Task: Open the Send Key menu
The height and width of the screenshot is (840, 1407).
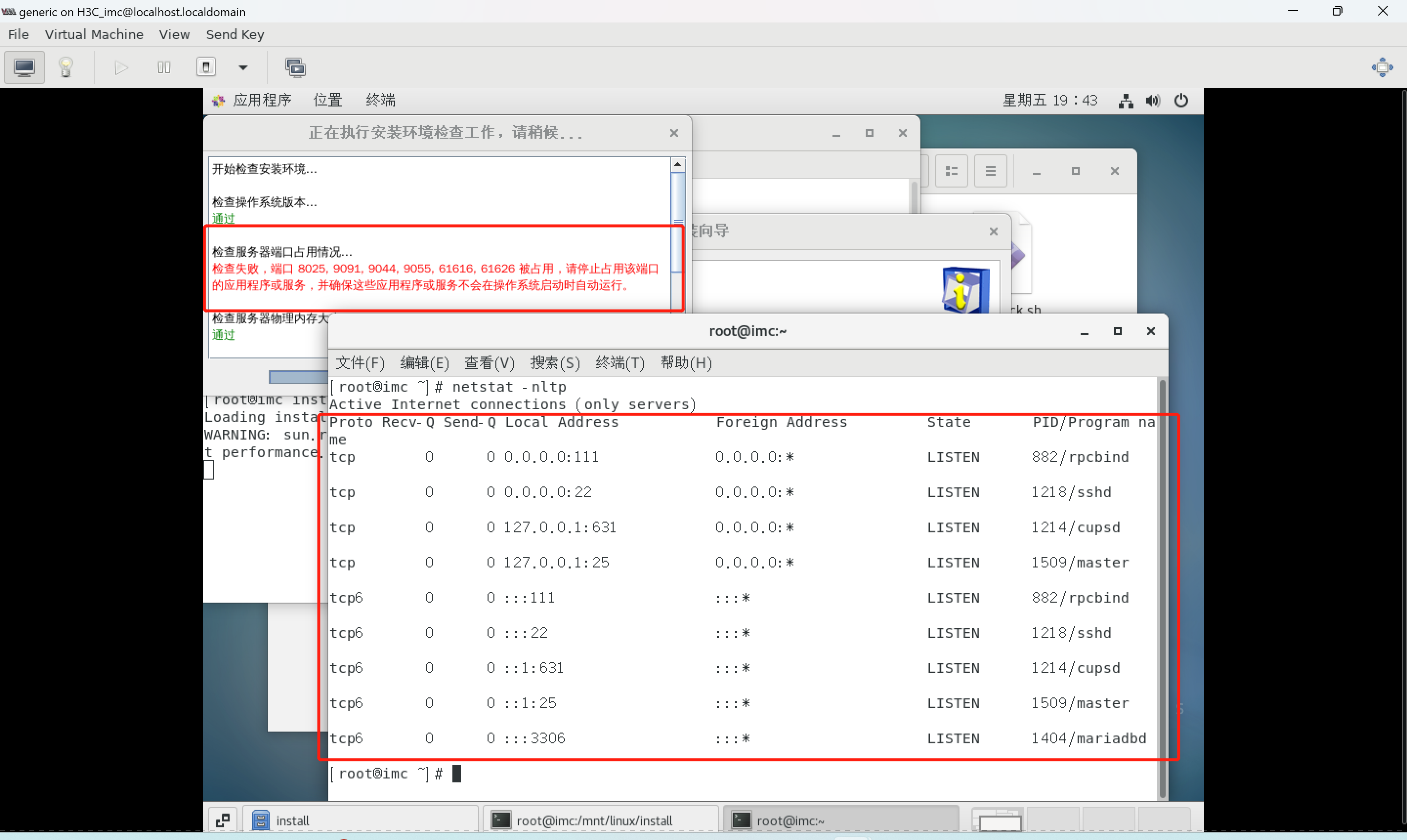Action: 234,35
